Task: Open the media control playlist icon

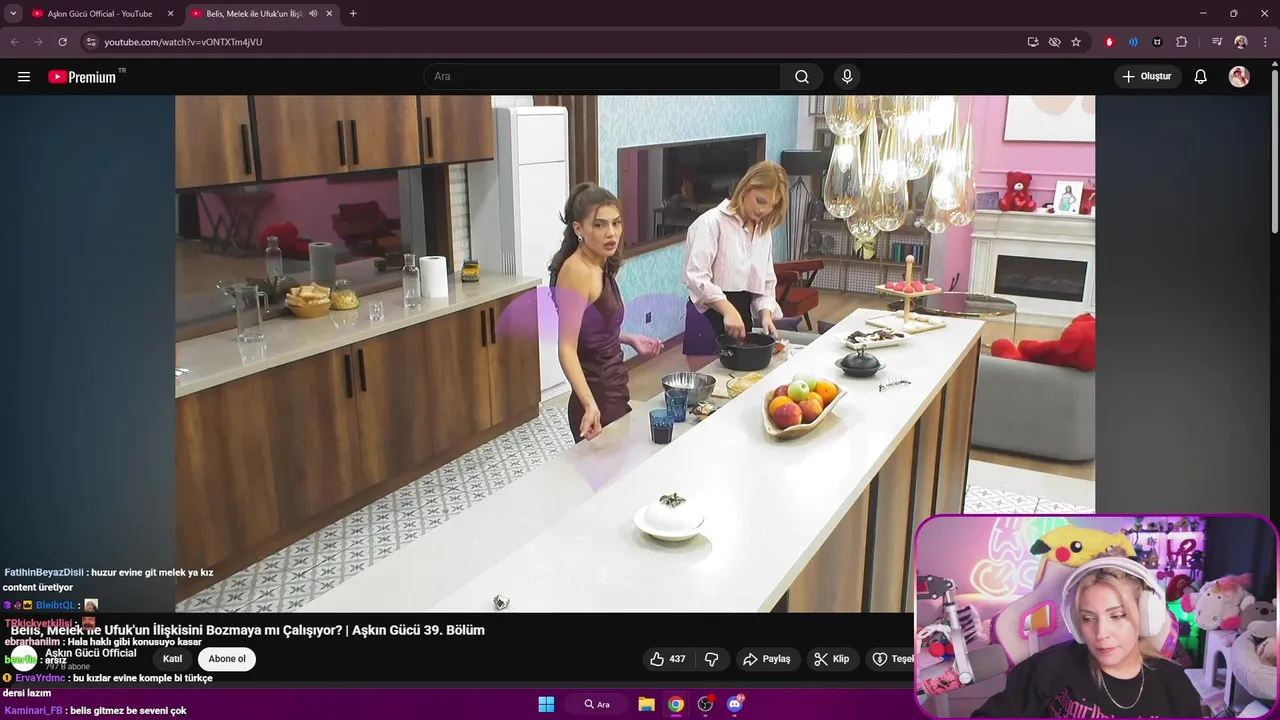Action: pos(1217,42)
